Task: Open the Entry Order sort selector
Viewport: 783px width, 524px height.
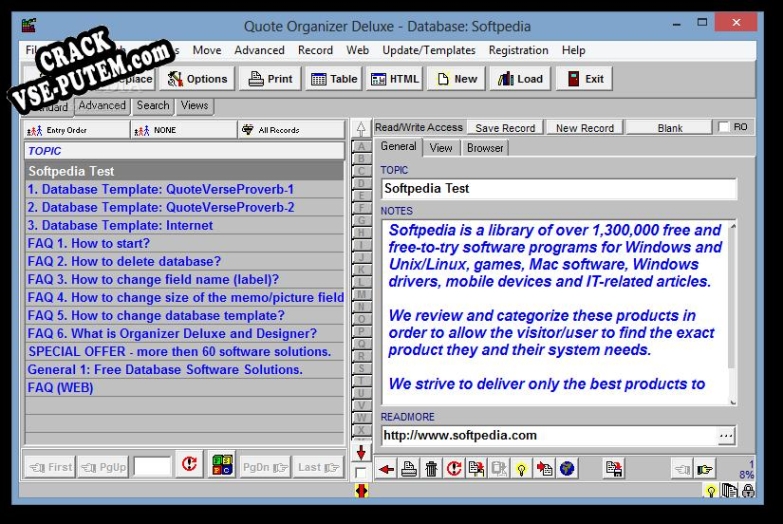Action: point(76,130)
